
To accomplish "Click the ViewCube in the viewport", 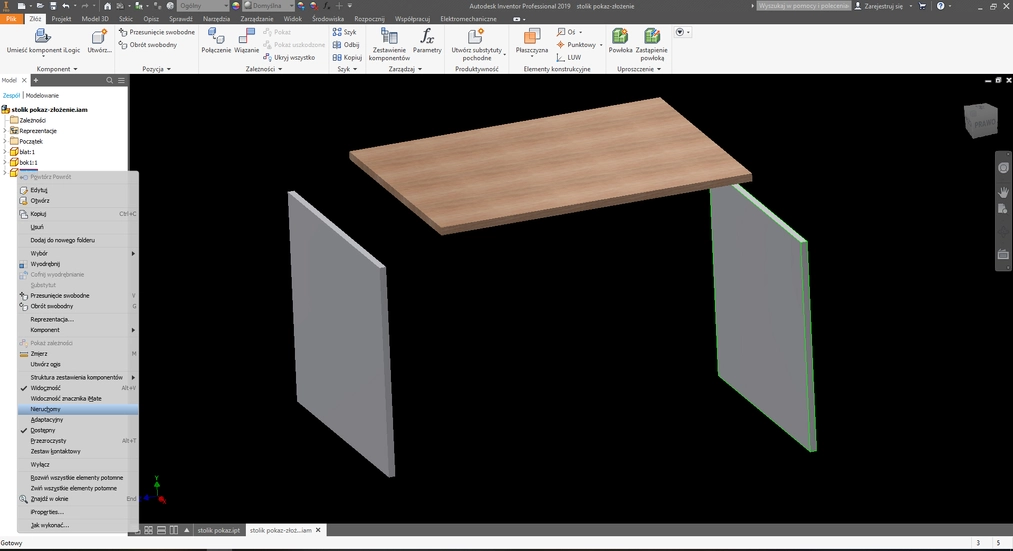I will coord(981,120).
